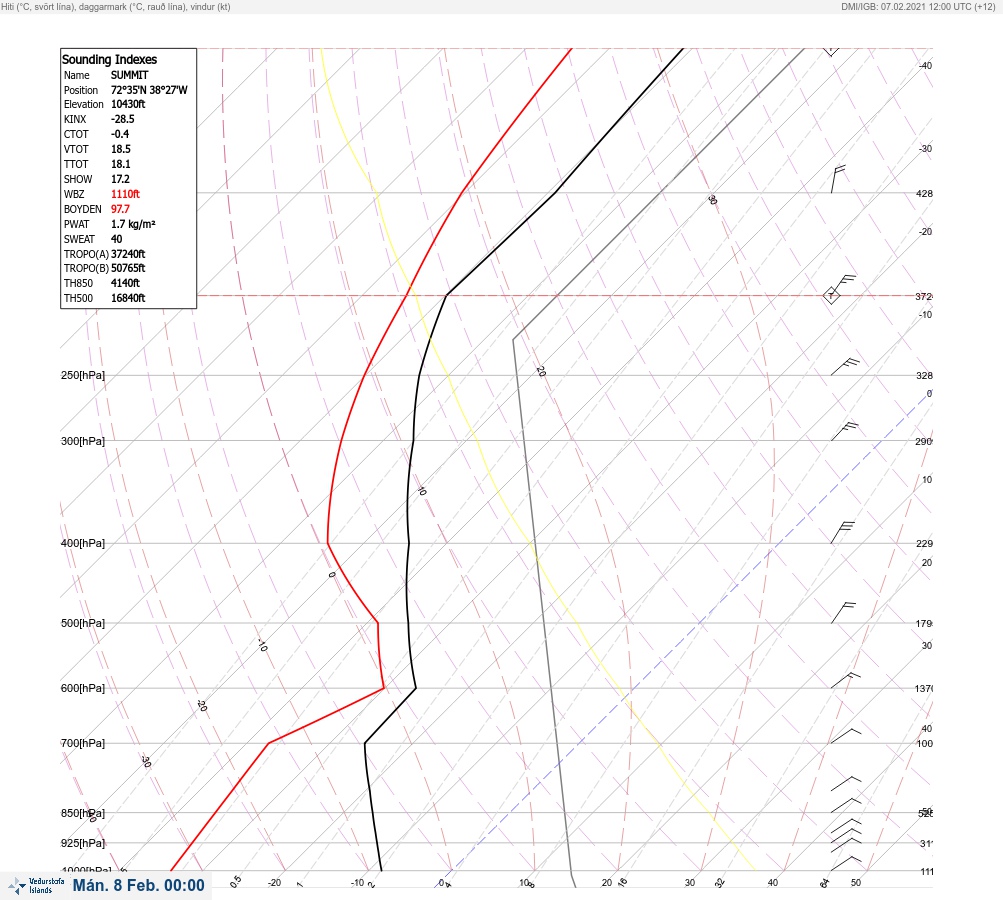
Task: Select the TH500 value "16840ft"
Action: click(128, 298)
